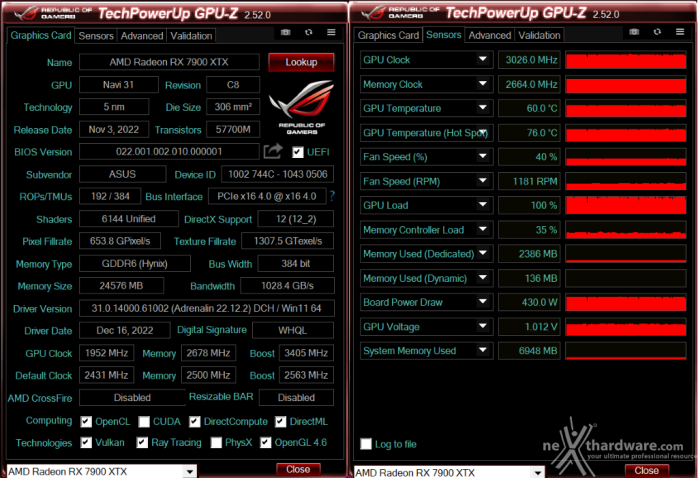Click the 1181 RPM fan speed value
Viewport: 698px width, 478px height.
(x=529, y=181)
